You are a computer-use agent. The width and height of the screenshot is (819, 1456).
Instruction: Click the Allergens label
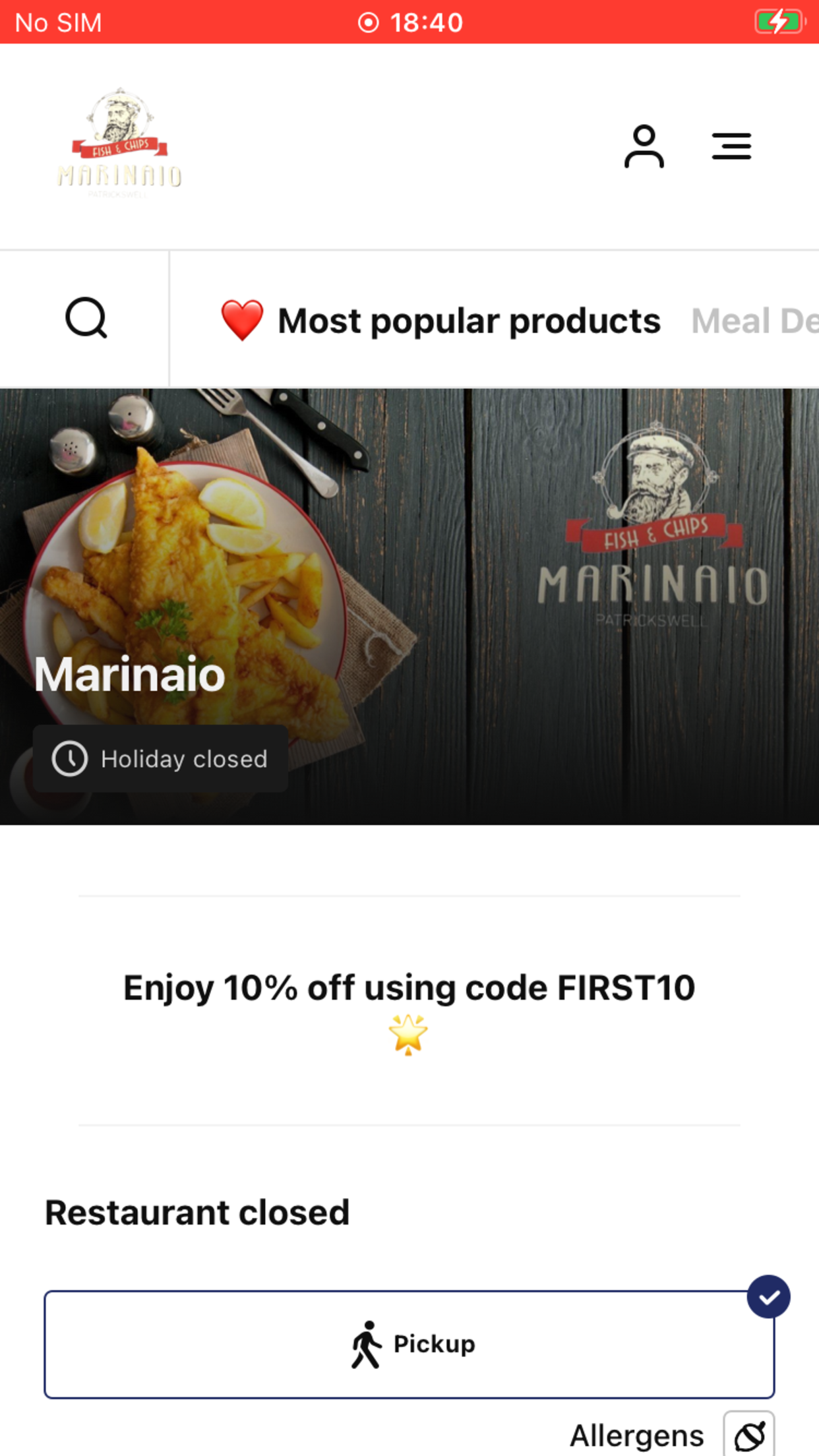click(x=637, y=1436)
